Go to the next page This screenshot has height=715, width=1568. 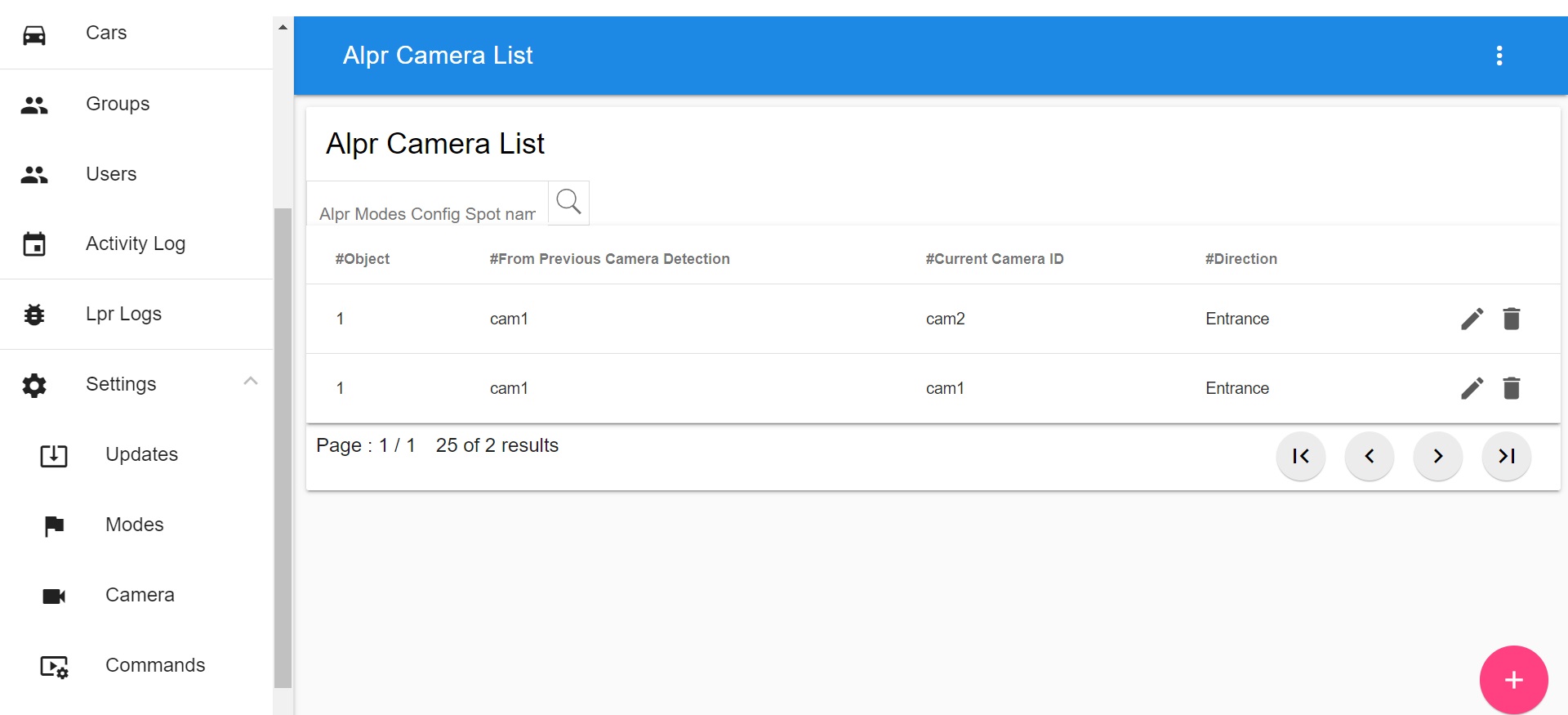pyautogui.click(x=1438, y=456)
